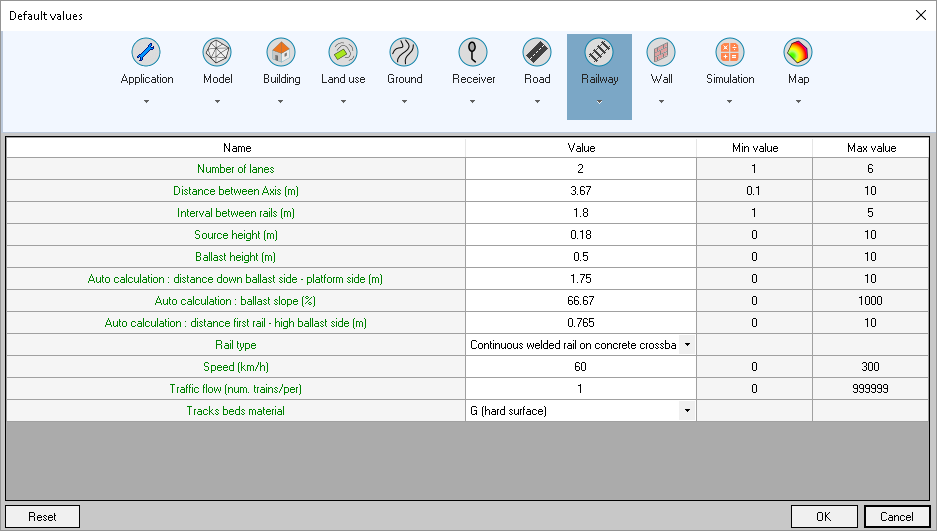Close the Default values dialog

[x=921, y=16]
